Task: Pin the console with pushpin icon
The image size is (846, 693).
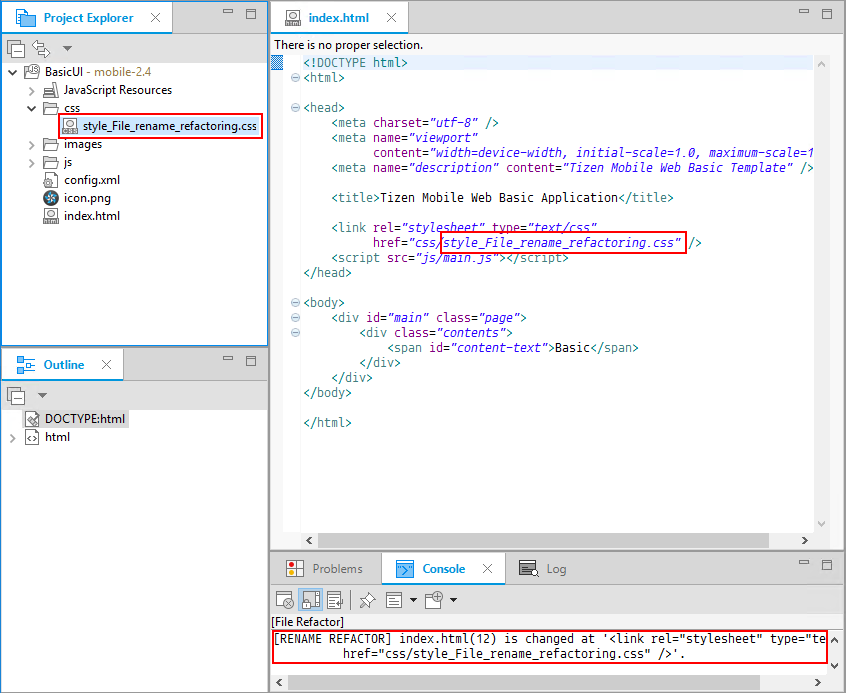Action: tap(367, 600)
